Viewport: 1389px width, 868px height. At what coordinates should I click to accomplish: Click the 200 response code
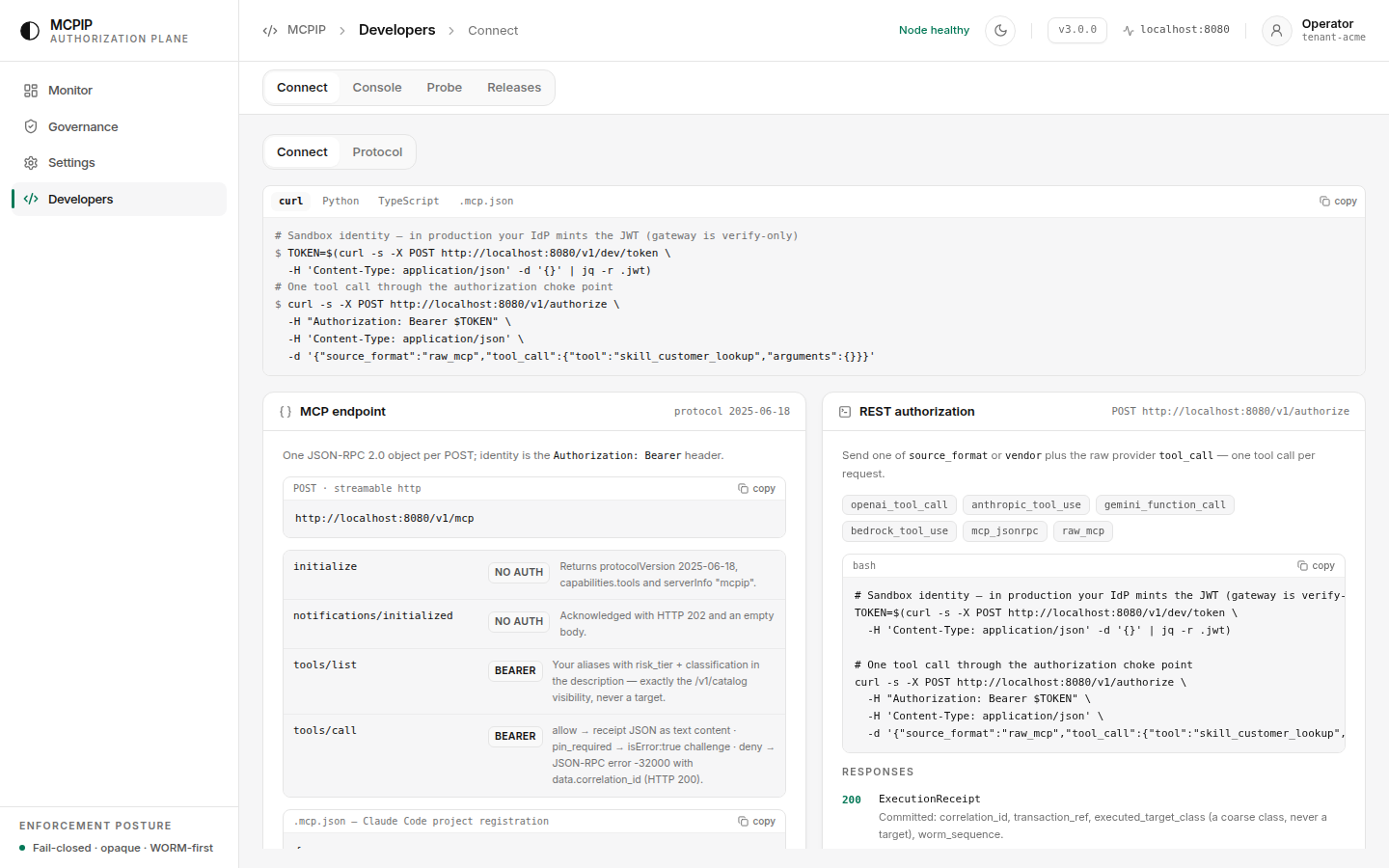[852, 800]
